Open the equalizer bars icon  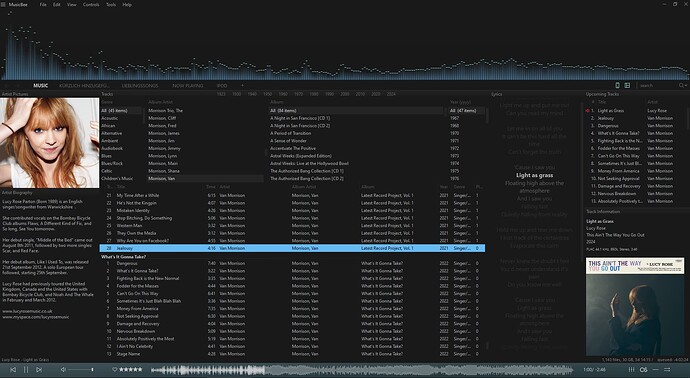point(631,370)
